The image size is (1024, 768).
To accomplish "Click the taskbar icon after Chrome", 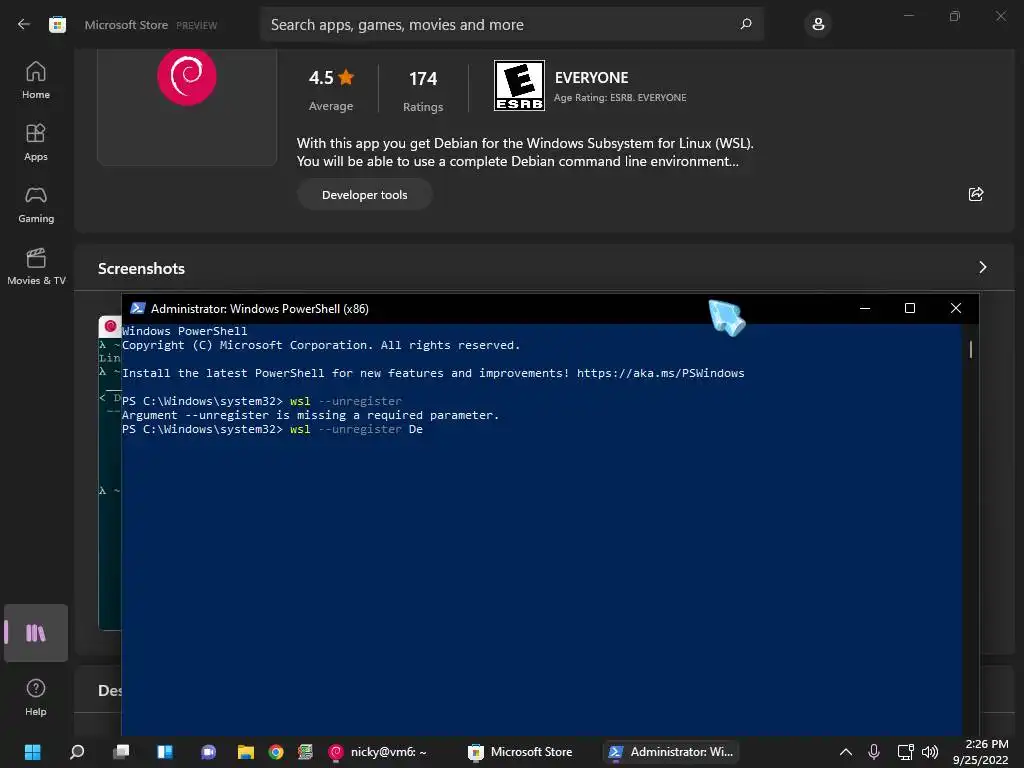I will click(x=306, y=752).
